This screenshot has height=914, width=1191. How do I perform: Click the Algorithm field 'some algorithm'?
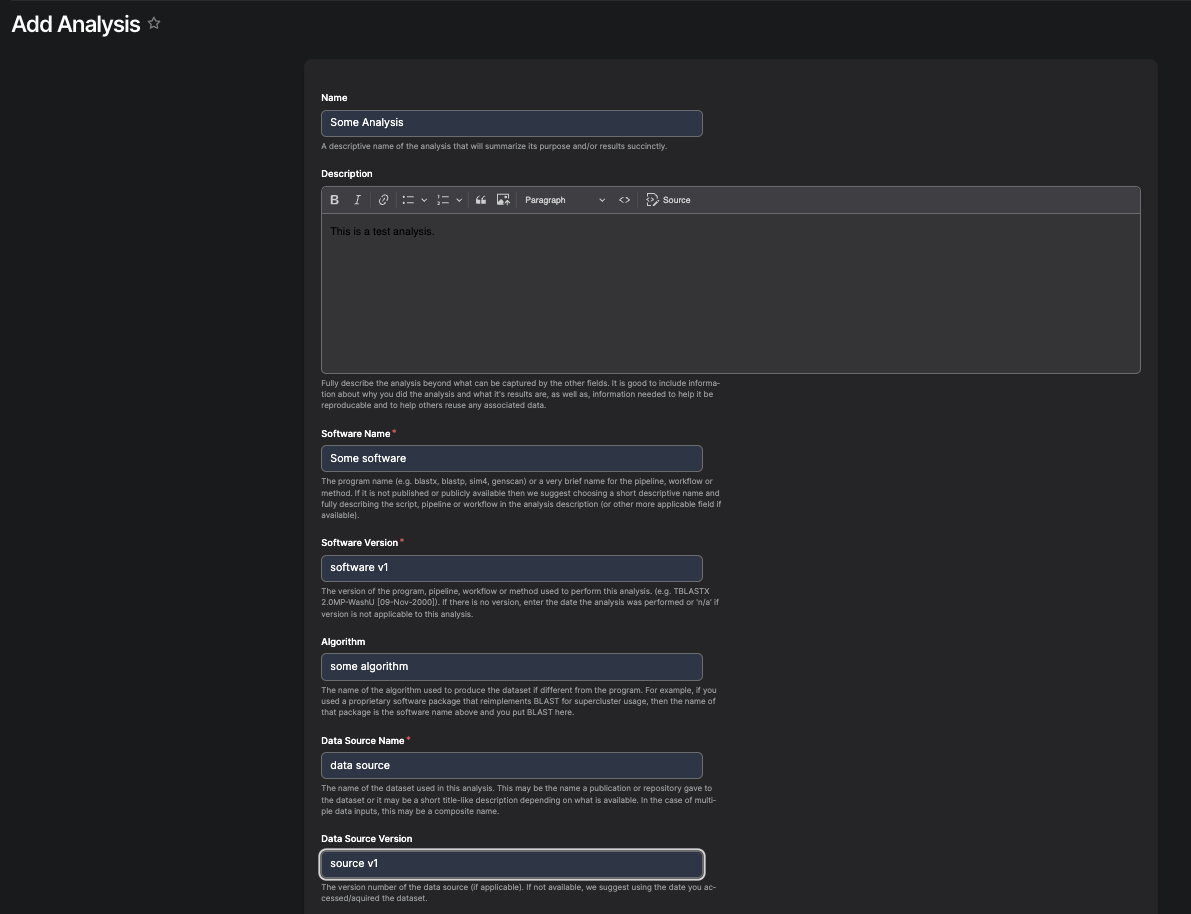pyautogui.click(x=512, y=667)
